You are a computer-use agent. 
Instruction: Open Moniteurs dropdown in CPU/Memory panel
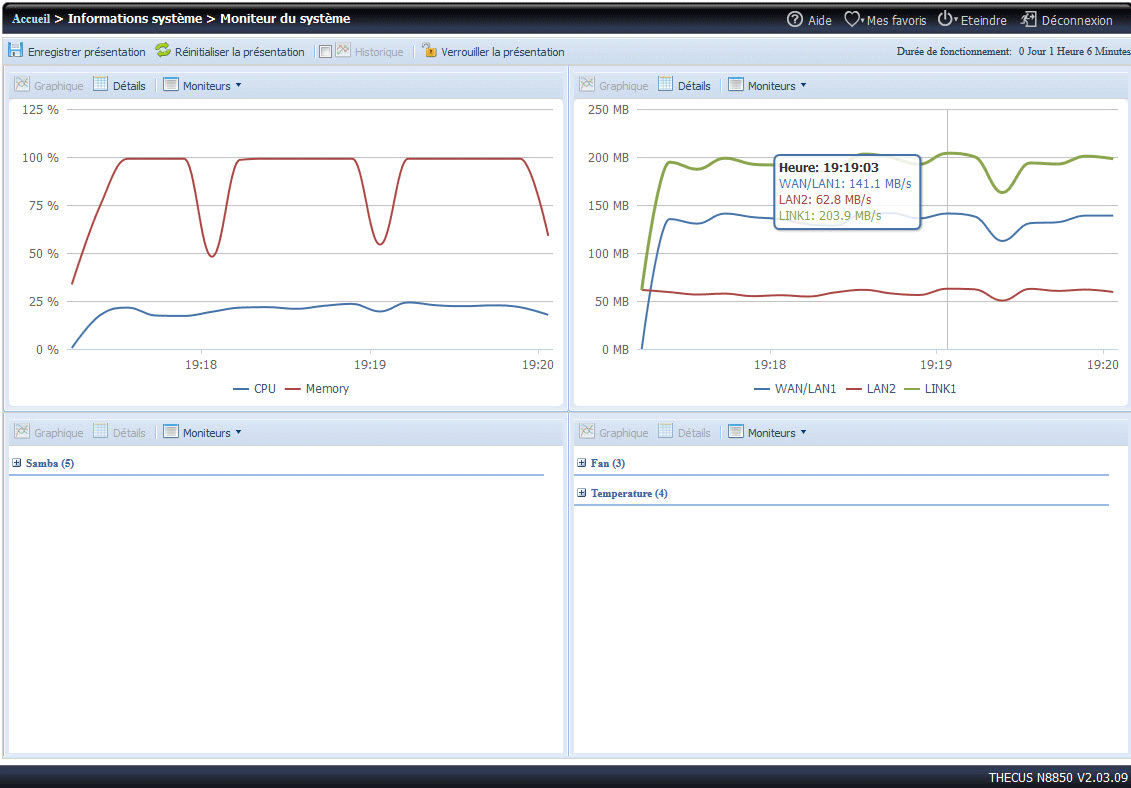click(203, 85)
